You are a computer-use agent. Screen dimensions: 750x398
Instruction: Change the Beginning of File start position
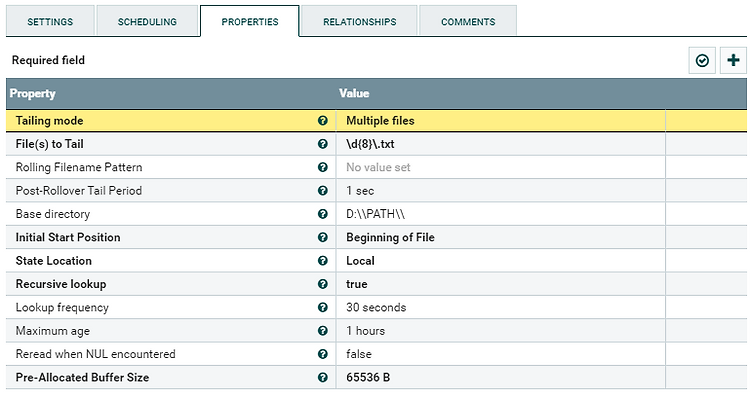click(500, 237)
